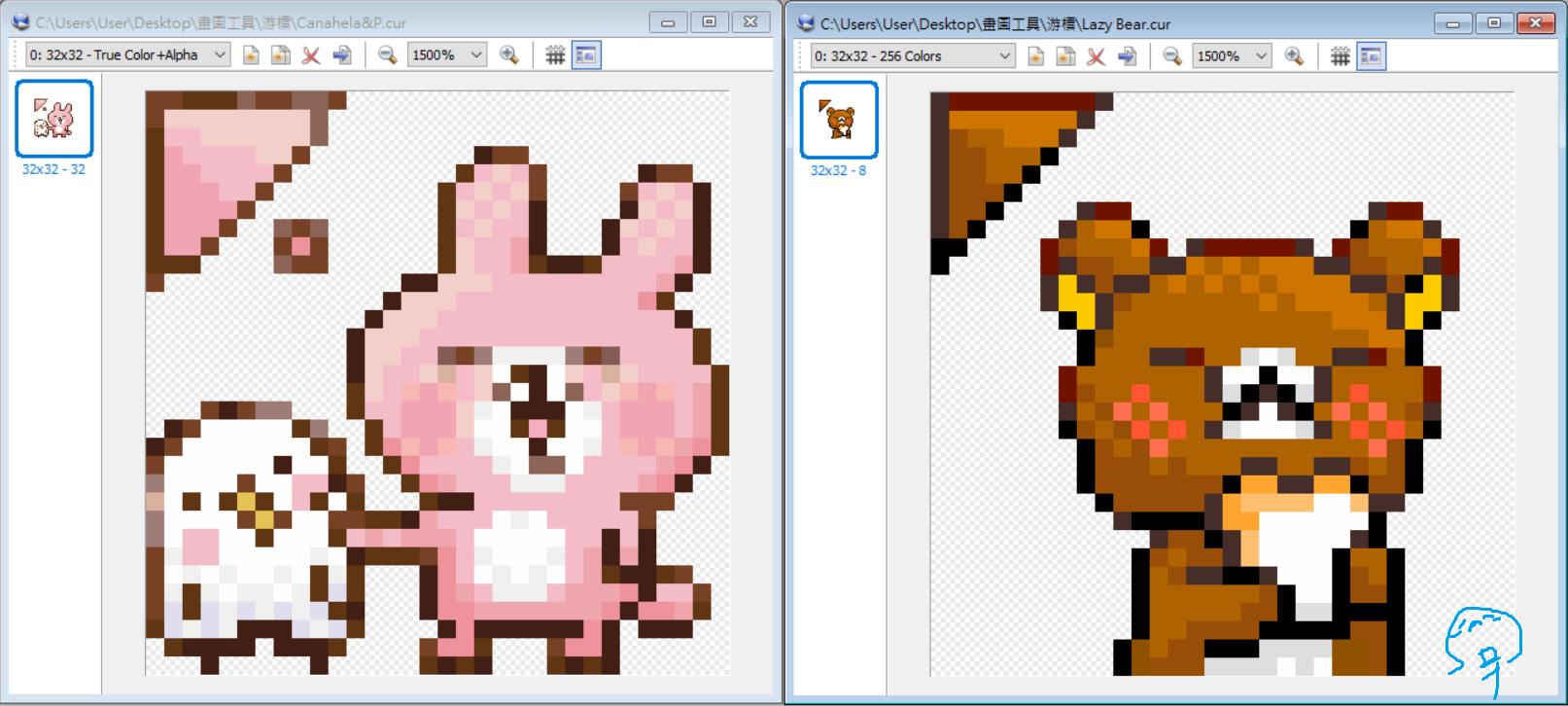The image size is (1568, 706).
Task: Open image format dropdown '32x32 - True Color+Alpha'
Action: coord(127,55)
